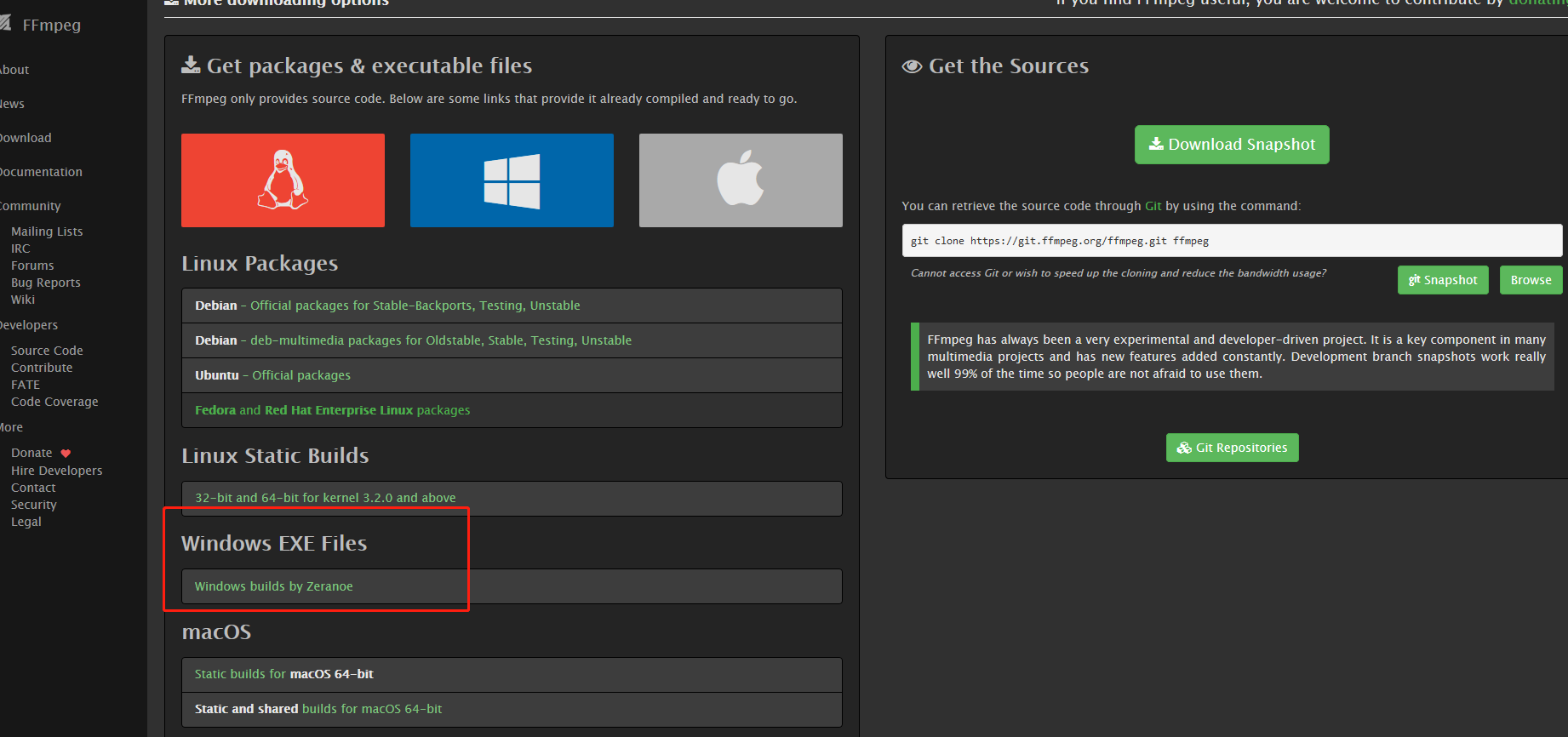The image size is (1568, 737).
Task: Open Legal sidebar link
Action: pyautogui.click(x=26, y=522)
